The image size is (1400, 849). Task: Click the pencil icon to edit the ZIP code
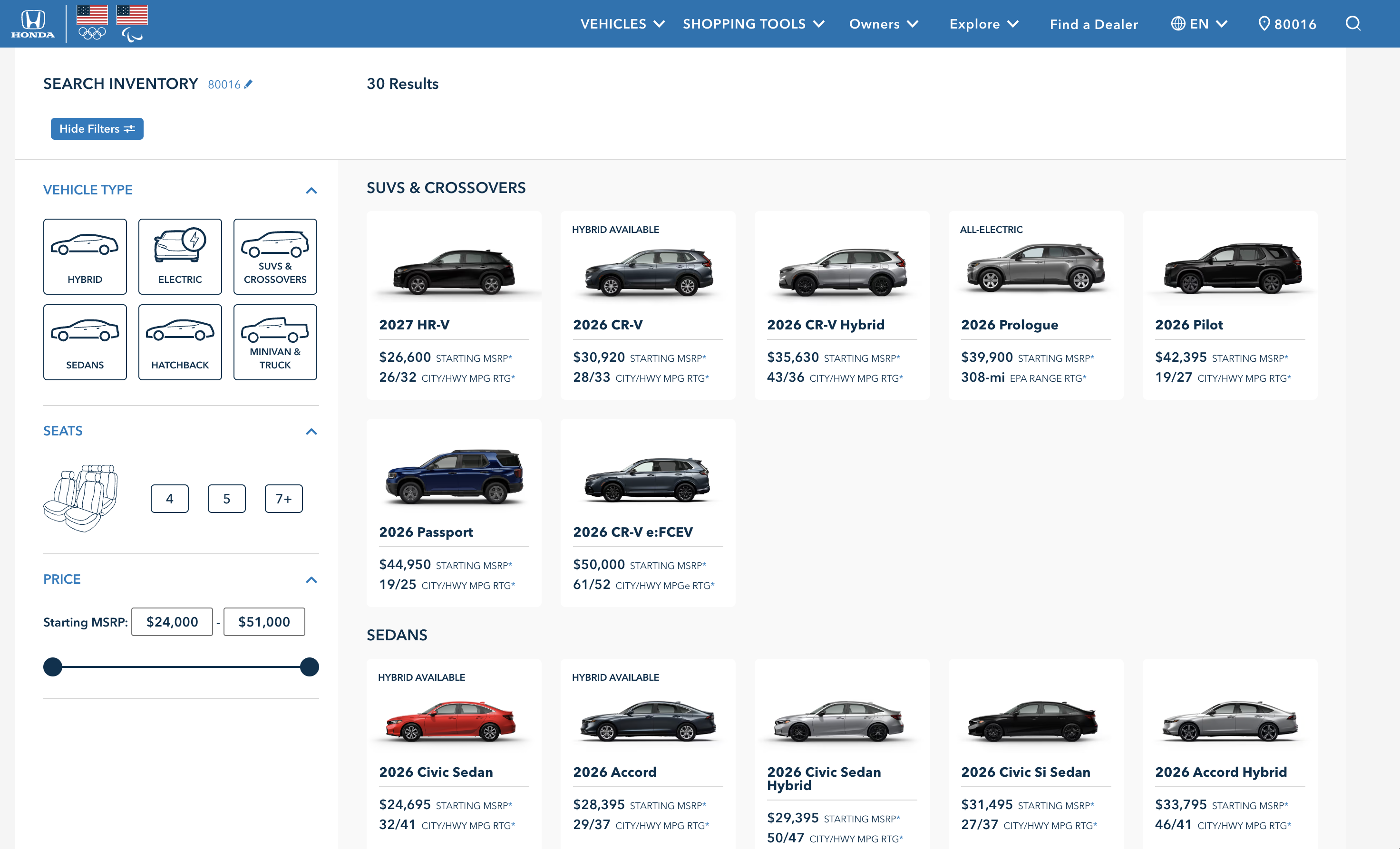tap(248, 84)
